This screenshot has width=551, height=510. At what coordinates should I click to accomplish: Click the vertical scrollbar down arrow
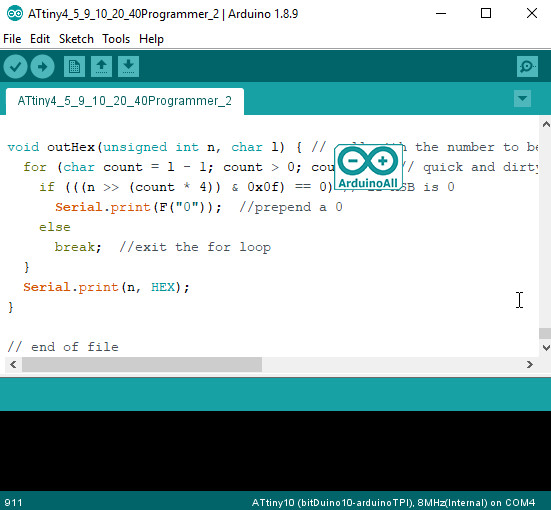545,348
